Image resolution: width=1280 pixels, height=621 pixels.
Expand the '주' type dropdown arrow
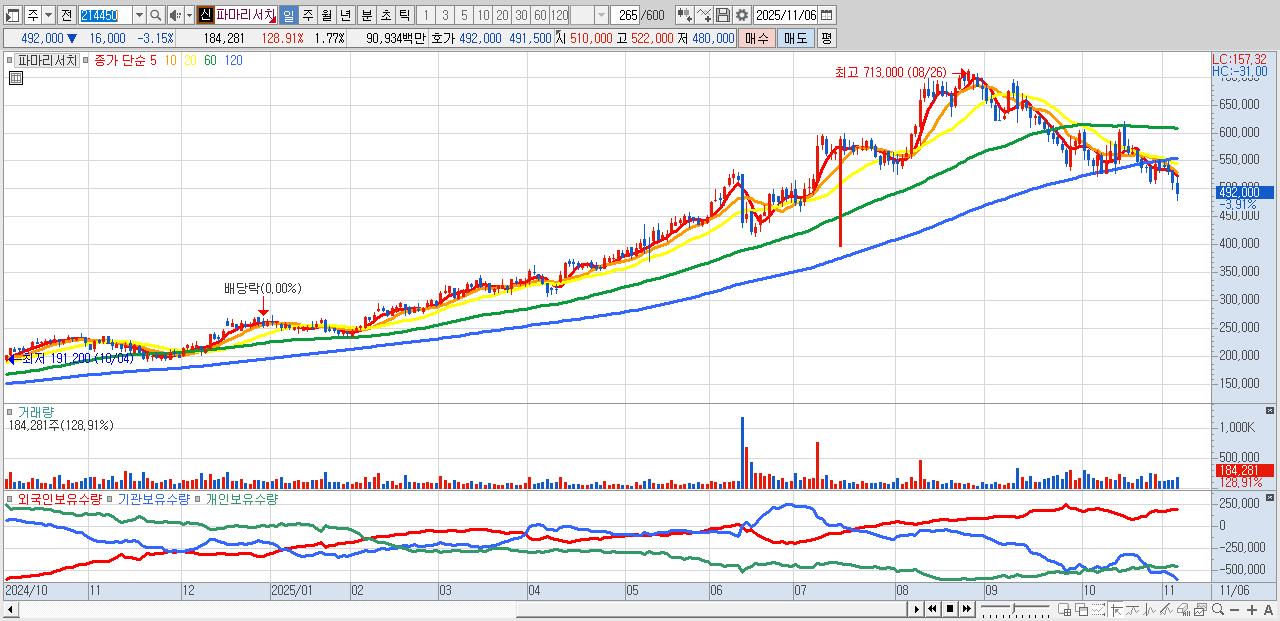coord(48,15)
